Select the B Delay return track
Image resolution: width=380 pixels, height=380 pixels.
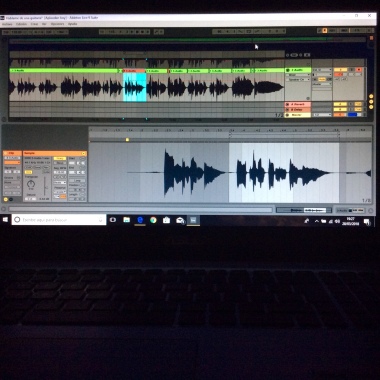[x=298, y=109]
